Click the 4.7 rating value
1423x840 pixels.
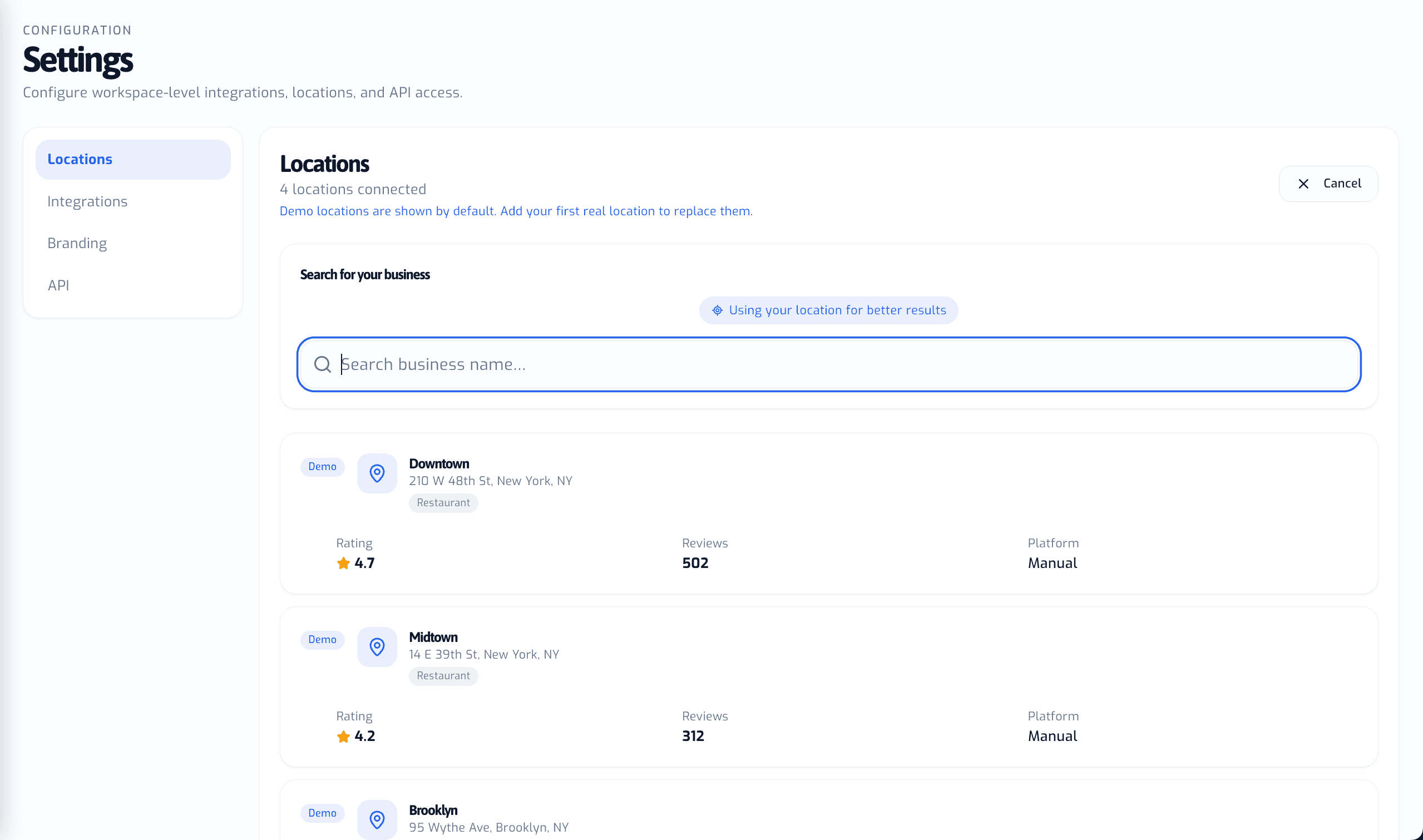pos(364,563)
